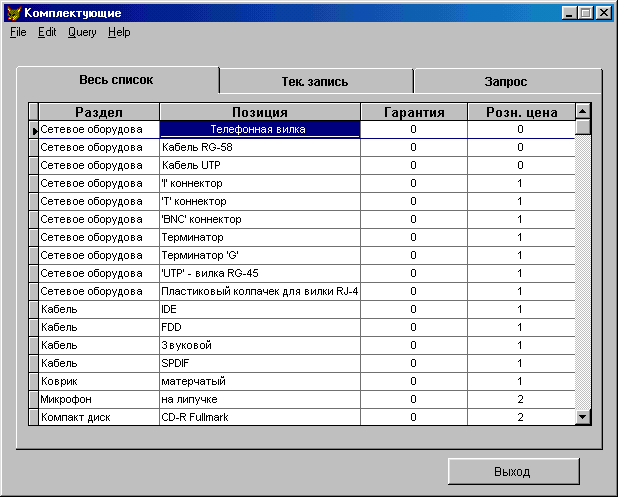This screenshot has width=618, height=497.
Task: Select the Терминатор 'G' cell
Action: pyautogui.click(x=260, y=255)
